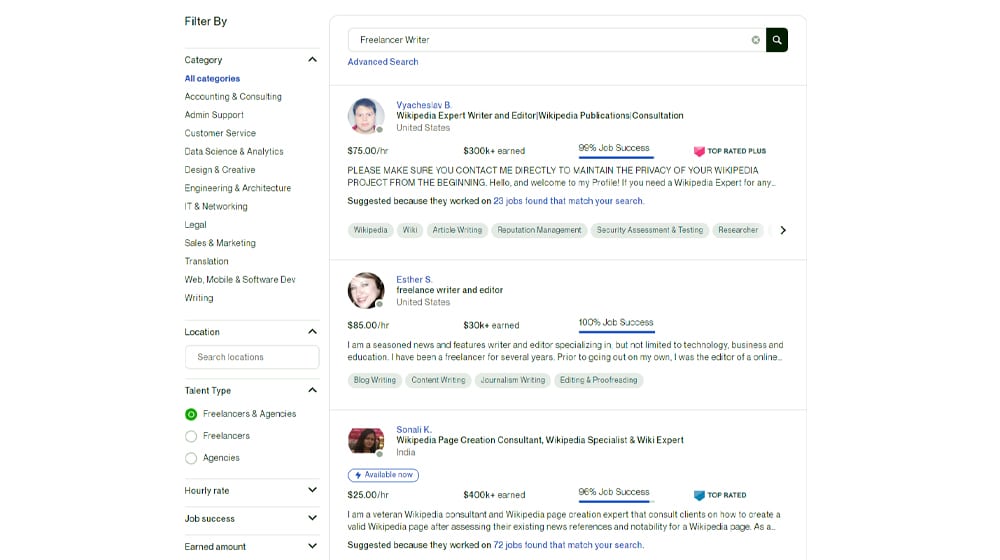
Task: Filter by Writing category
Action: (198, 298)
